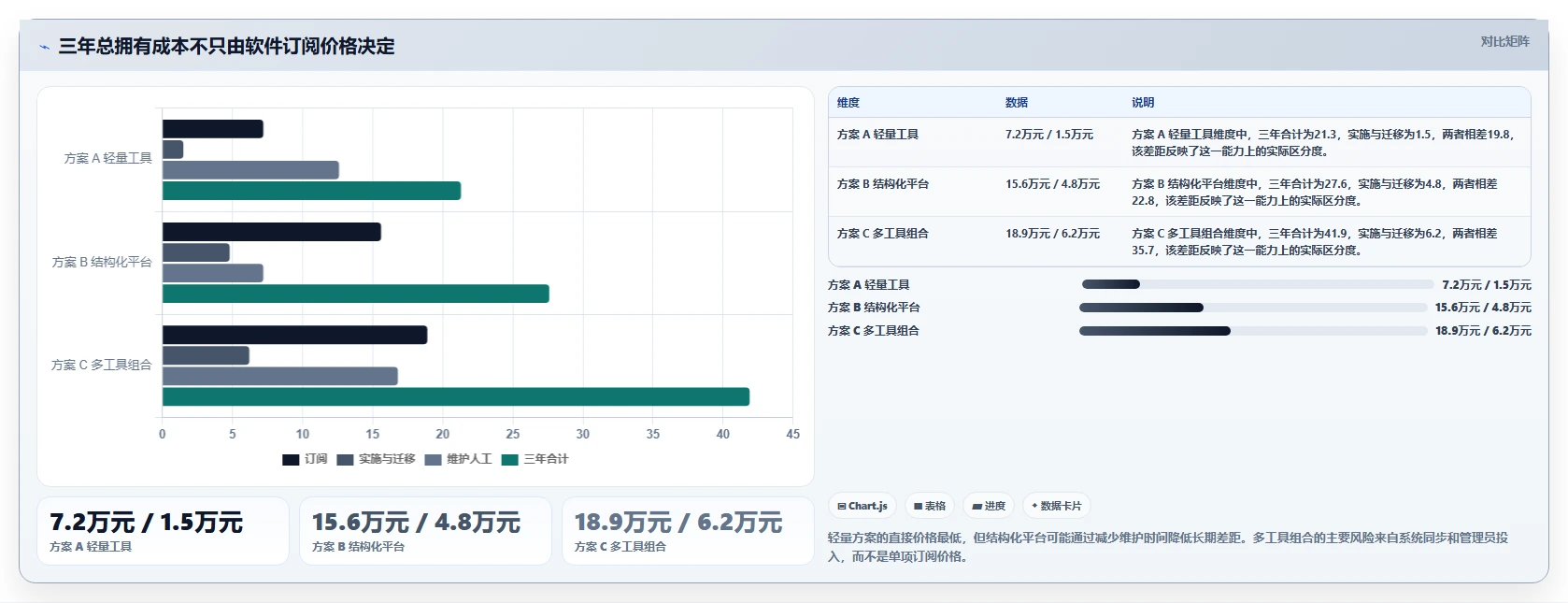Click table value 15.6万元 / 4.8万元
The image size is (1568, 603).
tap(1052, 184)
